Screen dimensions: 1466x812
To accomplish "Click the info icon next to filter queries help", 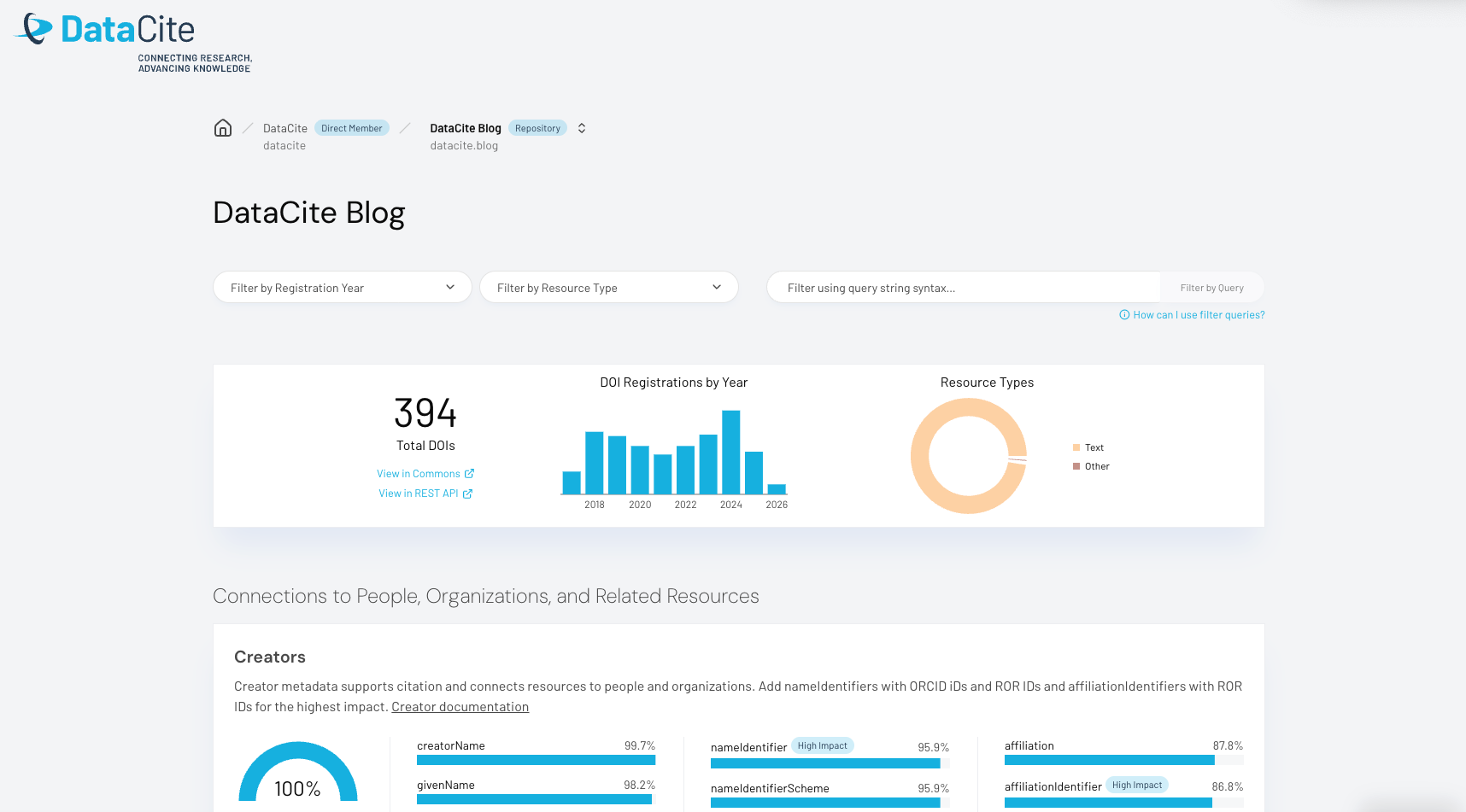I will pyautogui.click(x=1123, y=314).
